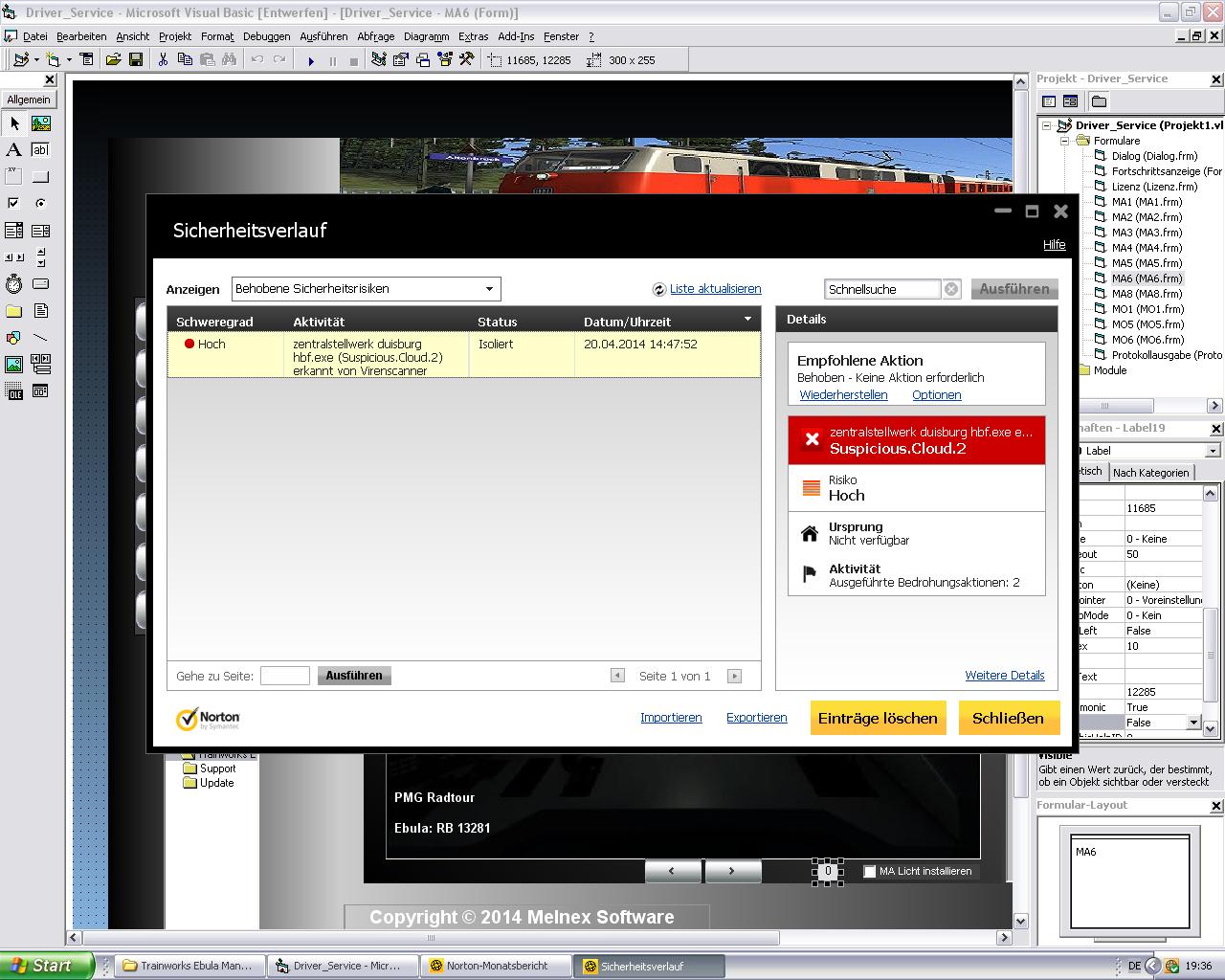Image resolution: width=1225 pixels, height=980 pixels.
Task: Select the PictureBox control in toolbox
Action: [40, 123]
